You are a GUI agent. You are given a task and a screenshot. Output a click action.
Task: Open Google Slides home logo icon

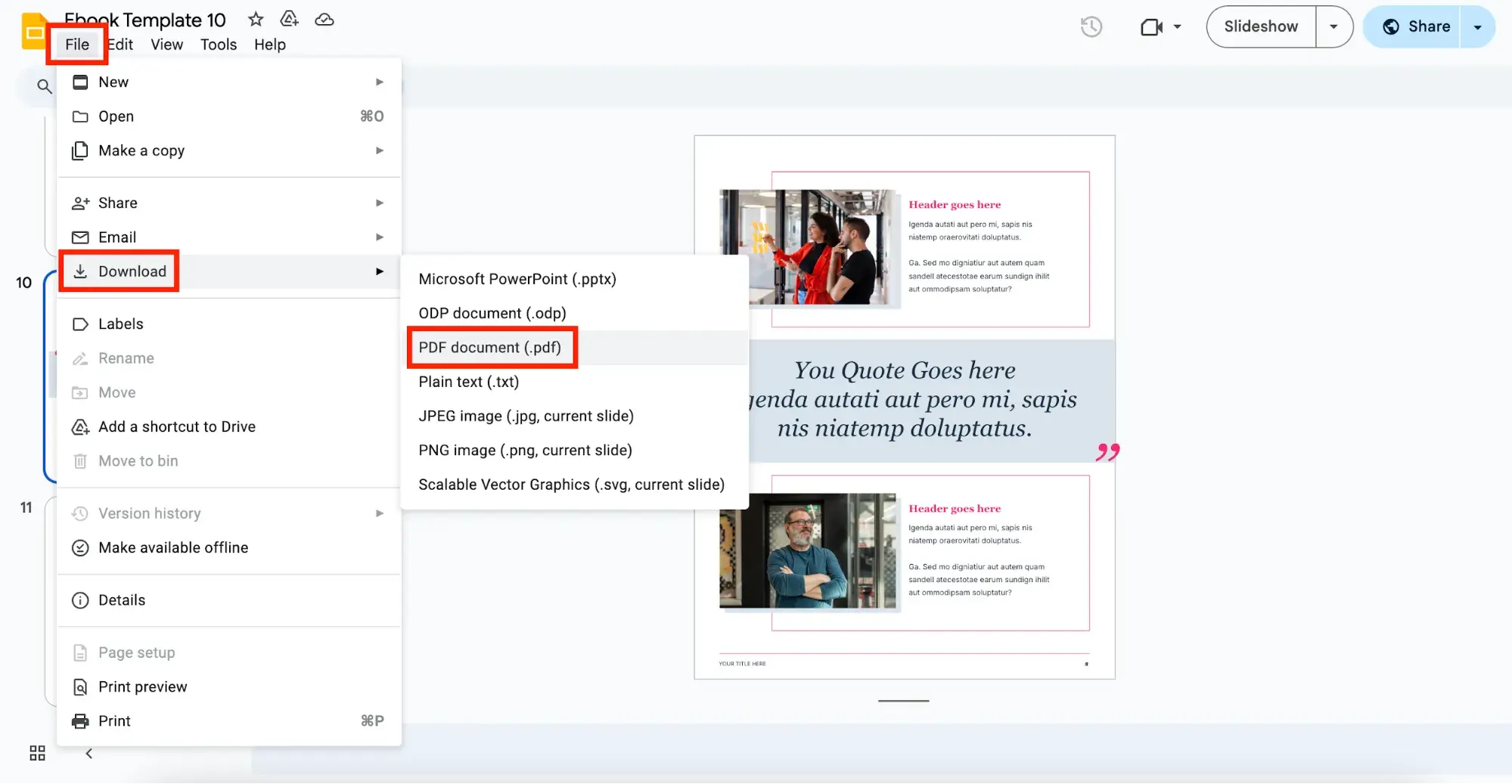coord(34,32)
